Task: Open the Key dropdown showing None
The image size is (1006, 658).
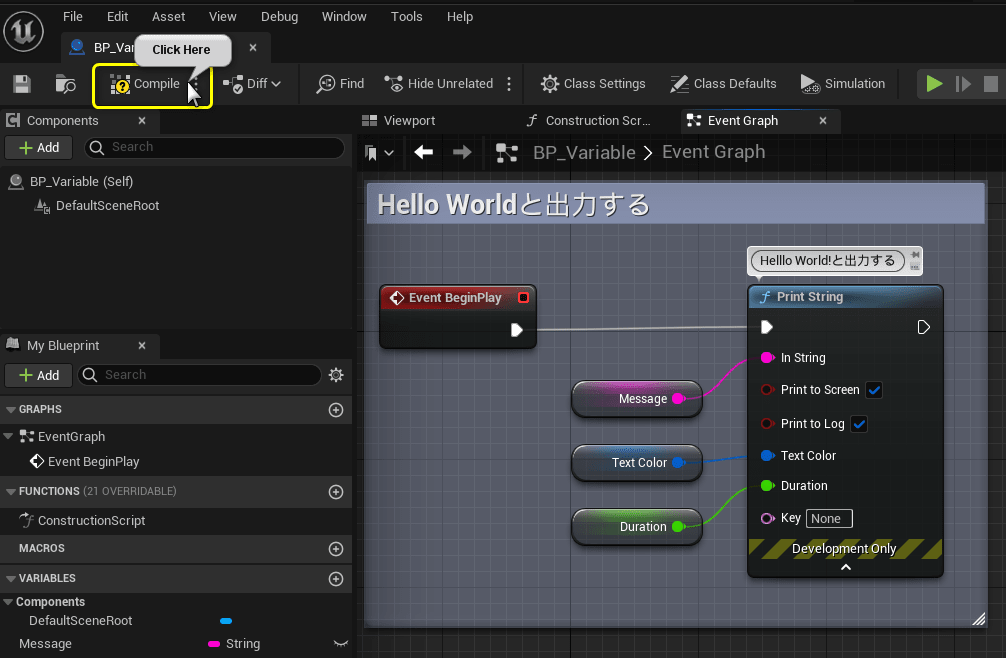Action: click(829, 518)
